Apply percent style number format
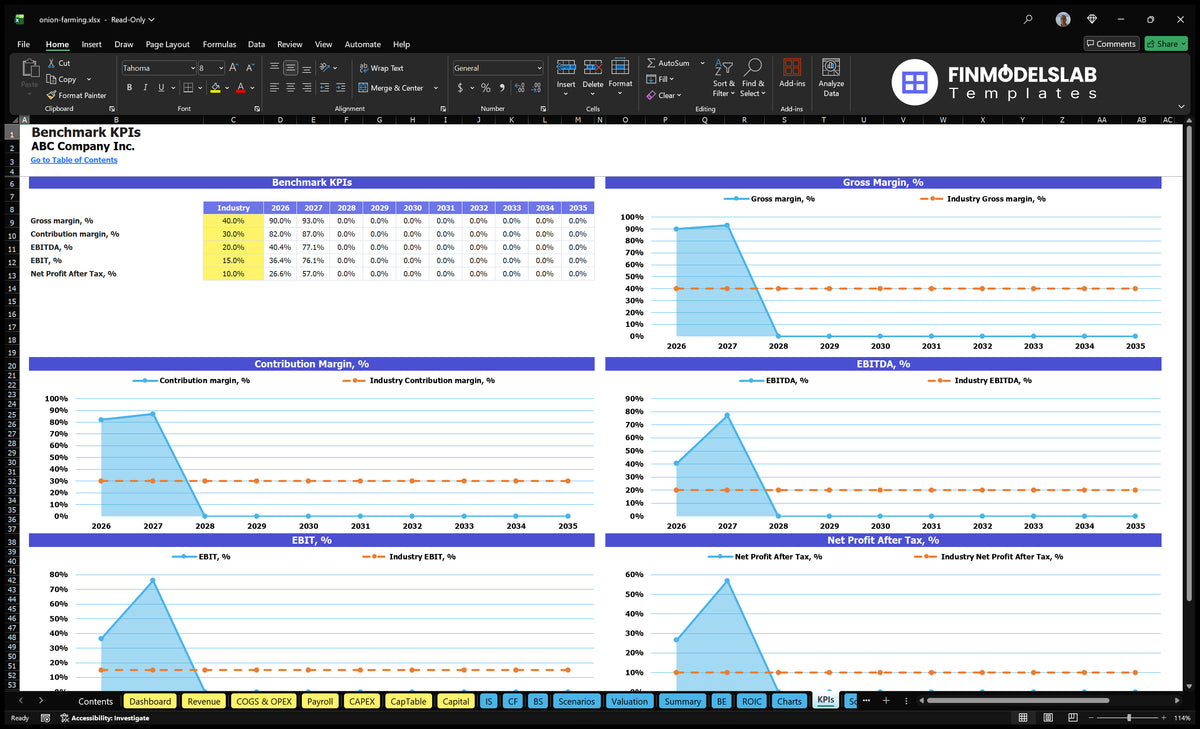Screen dimensions: 1200x729 (486, 88)
